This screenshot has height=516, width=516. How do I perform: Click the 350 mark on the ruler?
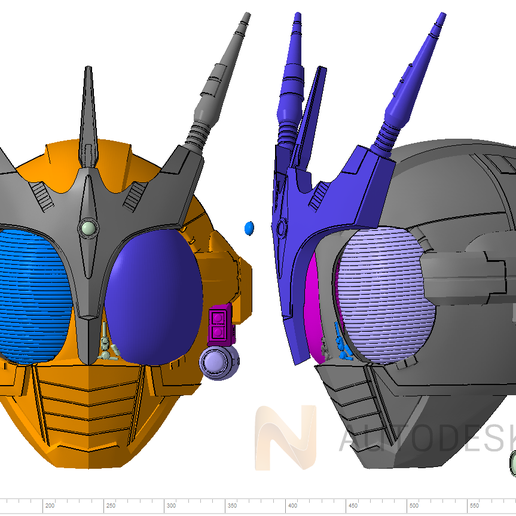[x=232, y=506]
